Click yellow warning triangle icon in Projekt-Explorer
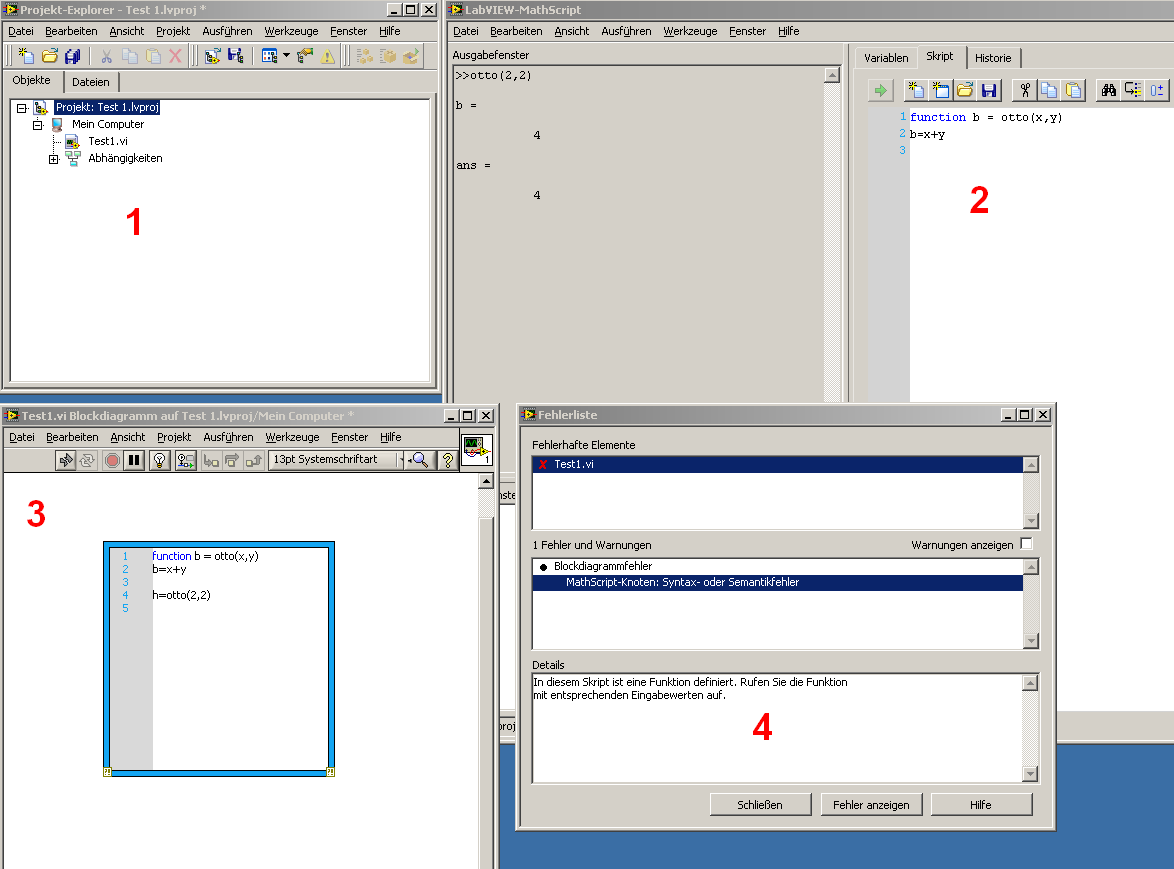Viewport: 1174px width, 869px height. coord(328,56)
